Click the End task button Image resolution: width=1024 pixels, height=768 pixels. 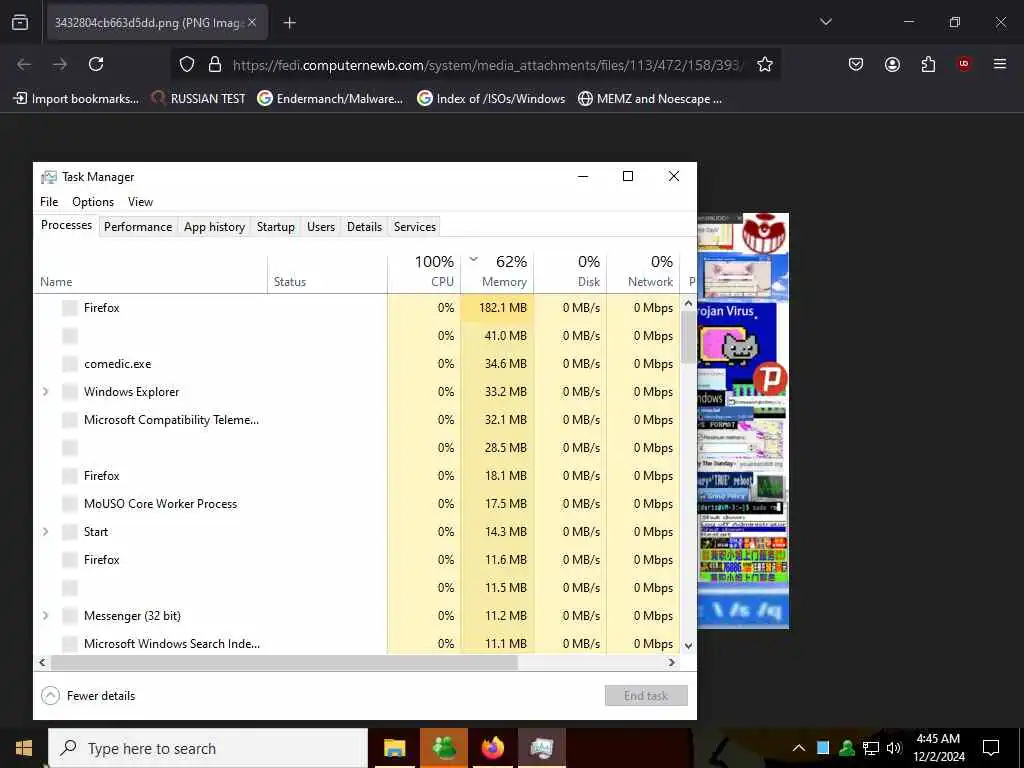[x=646, y=696]
